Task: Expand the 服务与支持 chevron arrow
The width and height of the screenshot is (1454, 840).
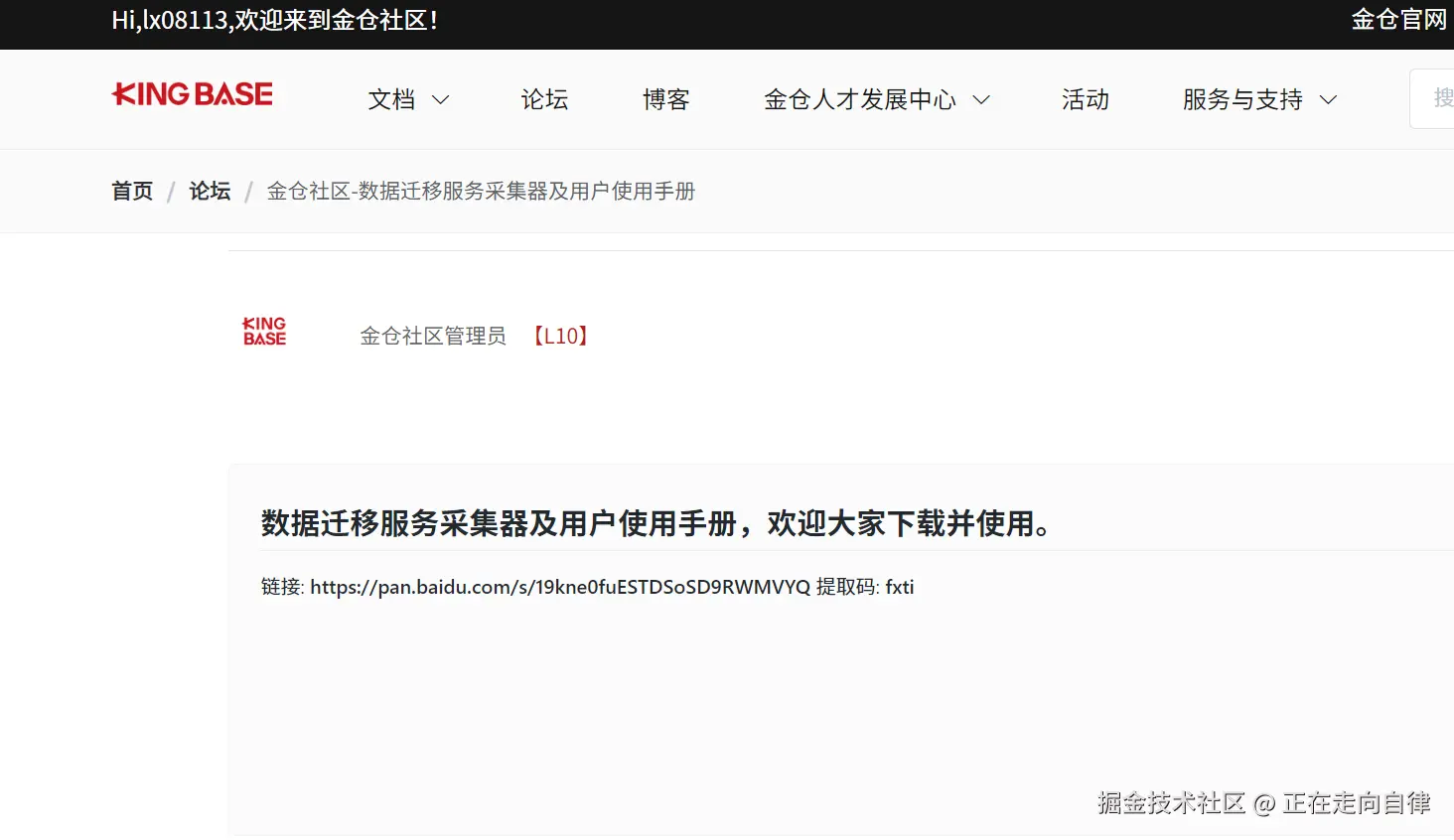Action: click(x=1328, y=100)
